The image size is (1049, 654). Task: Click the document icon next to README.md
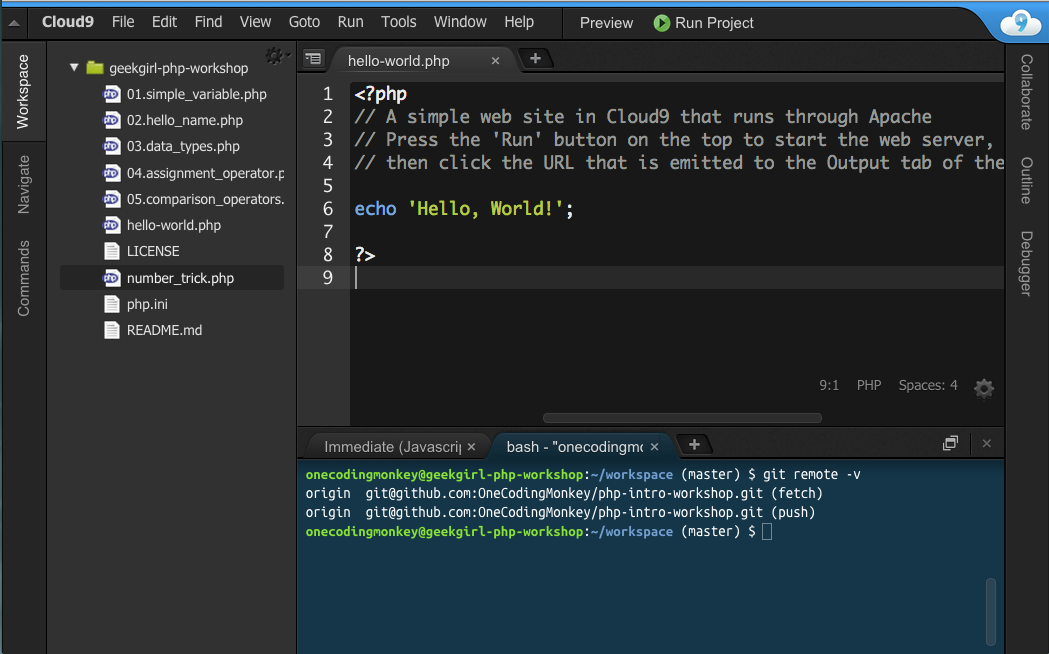coord(112,330)
